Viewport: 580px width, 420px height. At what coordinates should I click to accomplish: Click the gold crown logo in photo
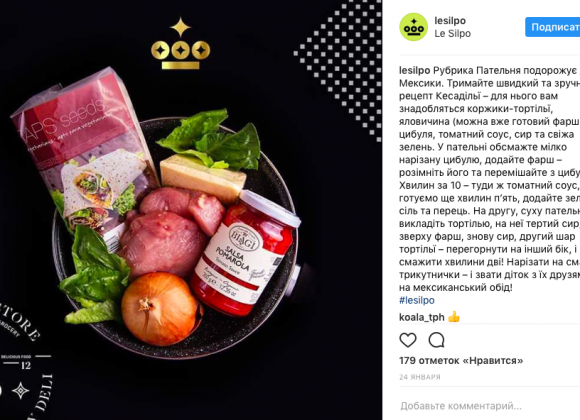pyautogui.click(x=181, y=43)
